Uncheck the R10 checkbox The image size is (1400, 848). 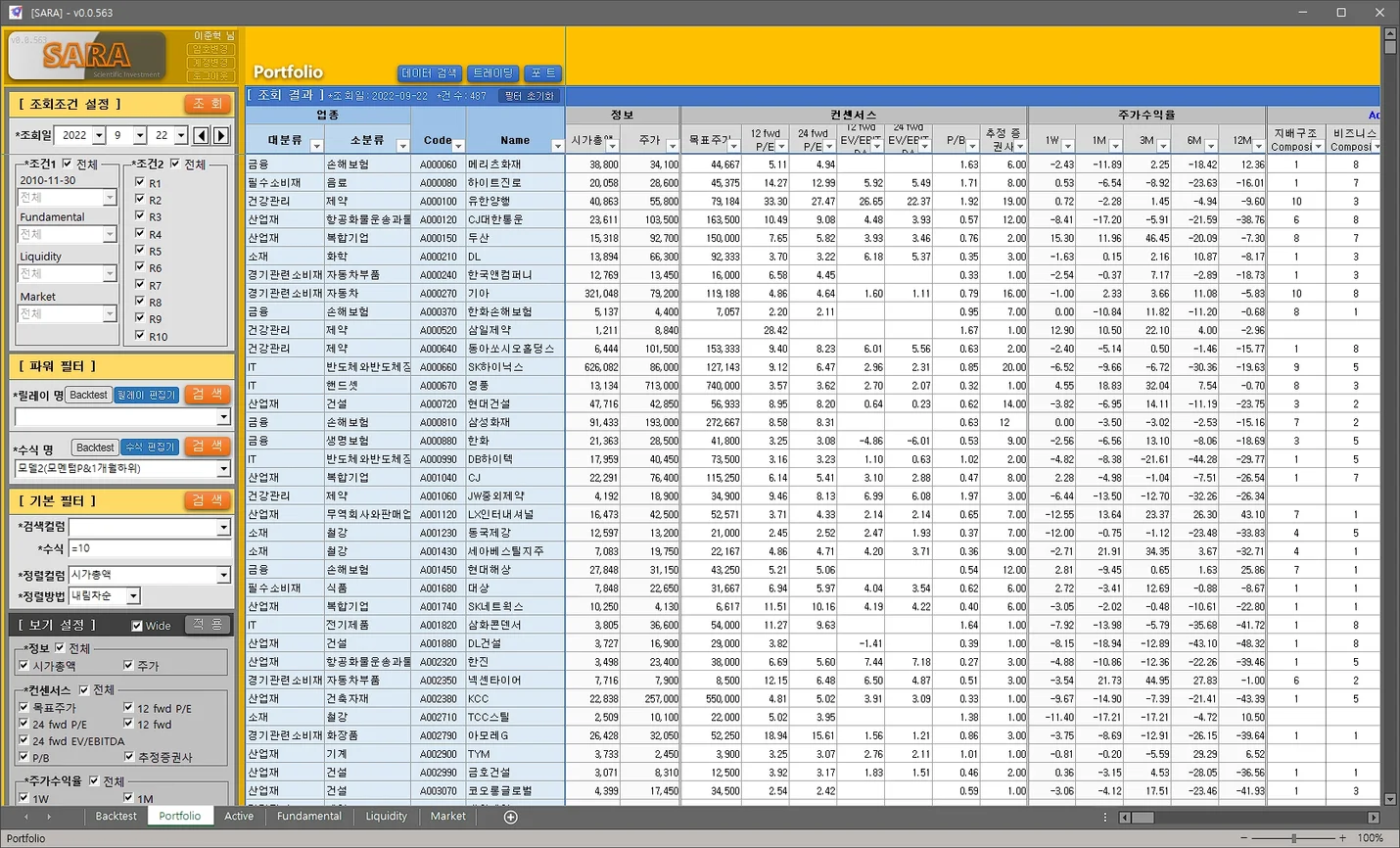point(140,336)
